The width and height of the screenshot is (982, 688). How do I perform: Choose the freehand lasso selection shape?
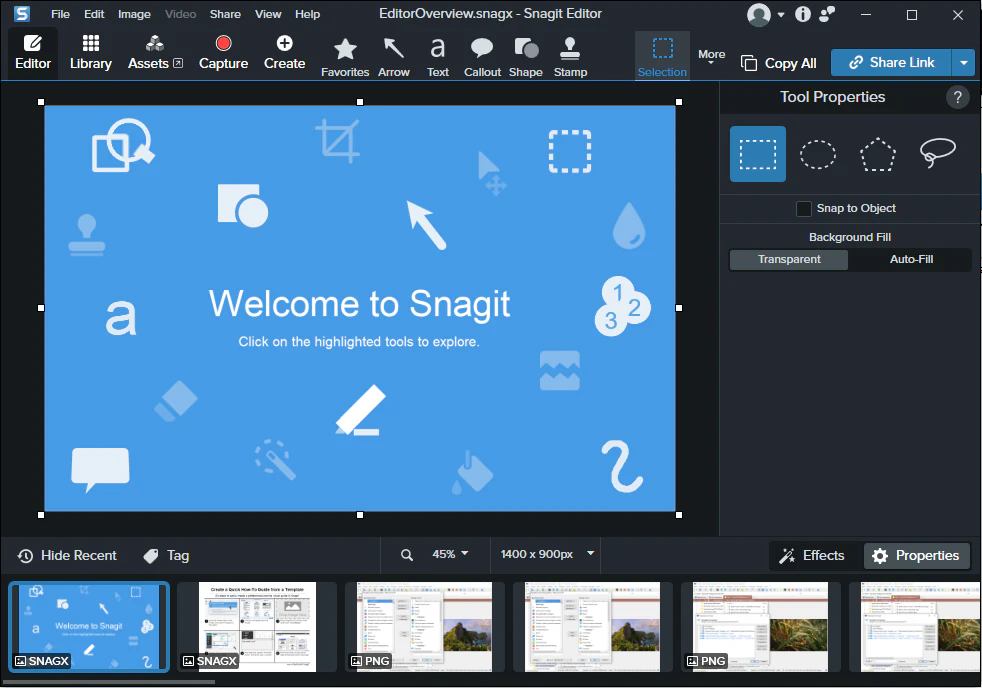point(937,154)
